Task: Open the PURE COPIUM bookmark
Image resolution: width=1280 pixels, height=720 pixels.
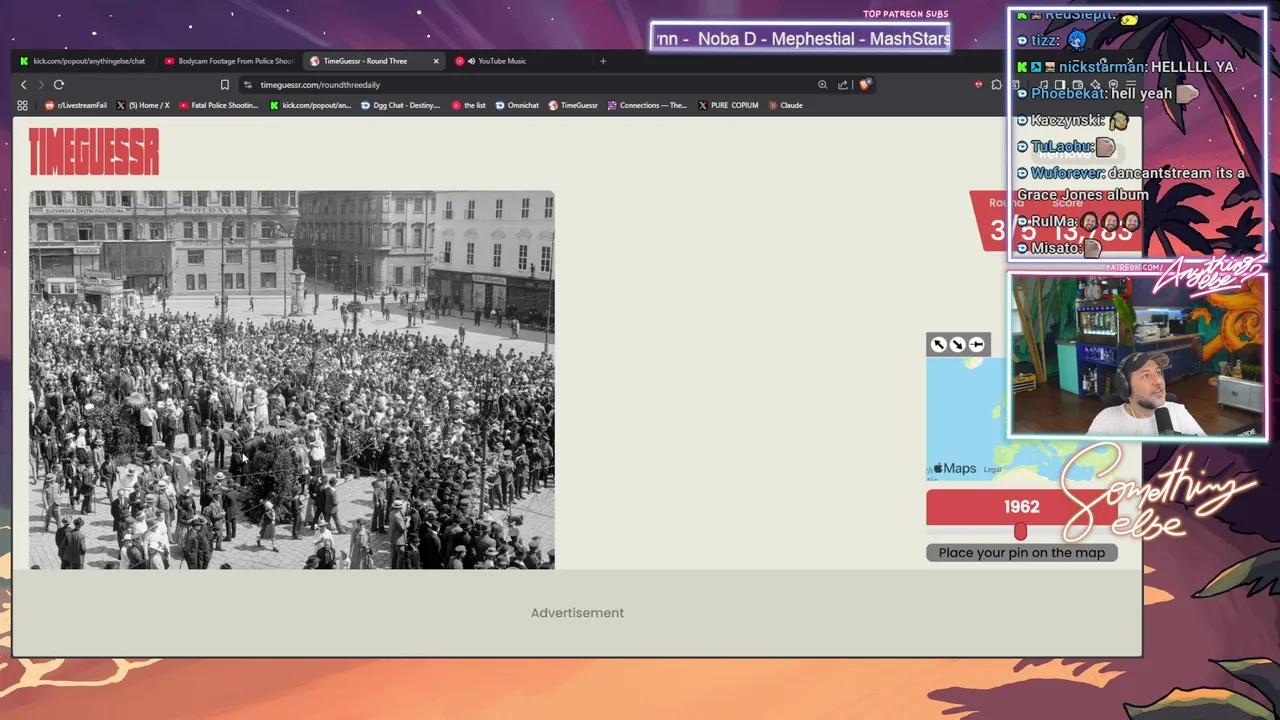Action: tap(728, 105)
